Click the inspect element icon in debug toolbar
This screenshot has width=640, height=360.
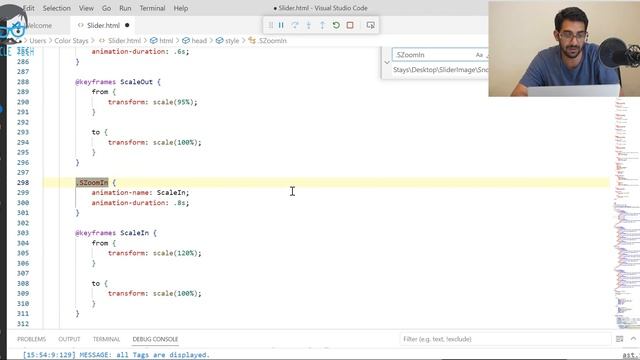coord(370,25)
